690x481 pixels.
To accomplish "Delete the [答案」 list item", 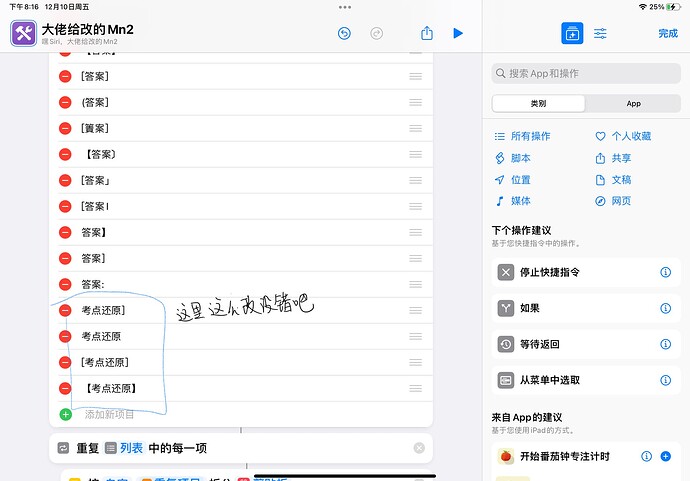I will click(65, 180).
